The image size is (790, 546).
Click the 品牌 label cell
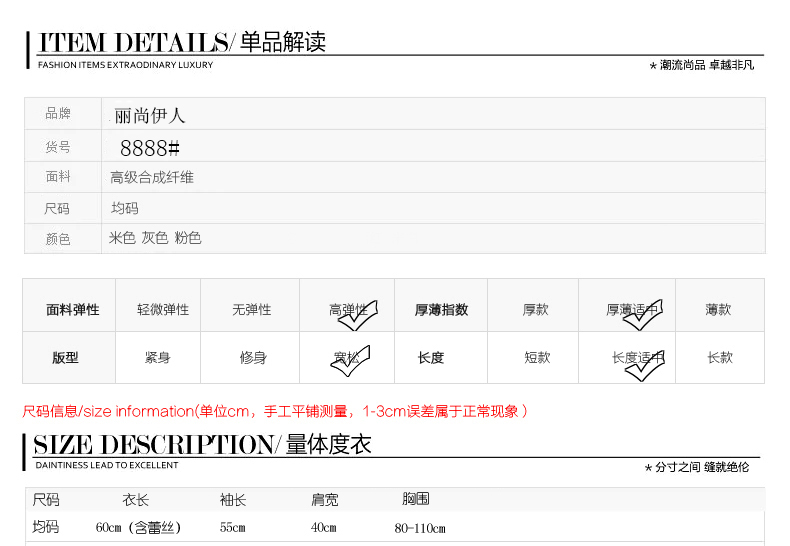(x=63, y=114)
